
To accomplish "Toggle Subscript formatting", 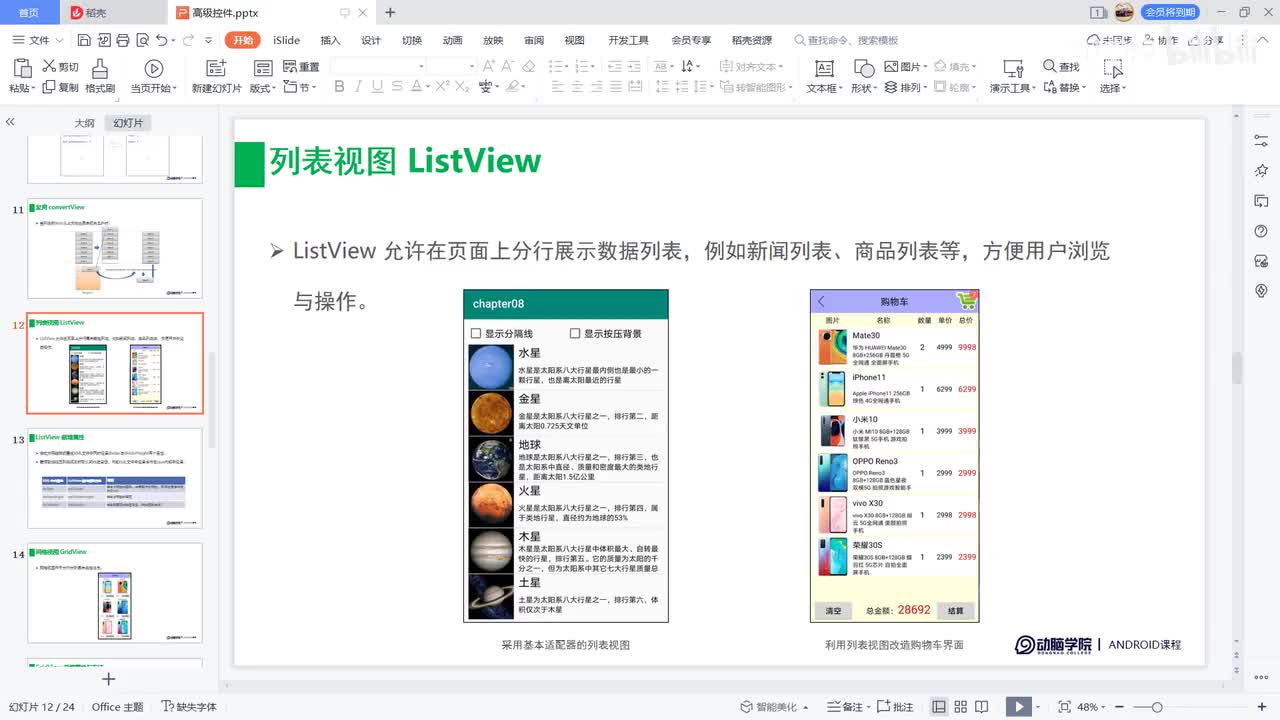I will (462, 87).
